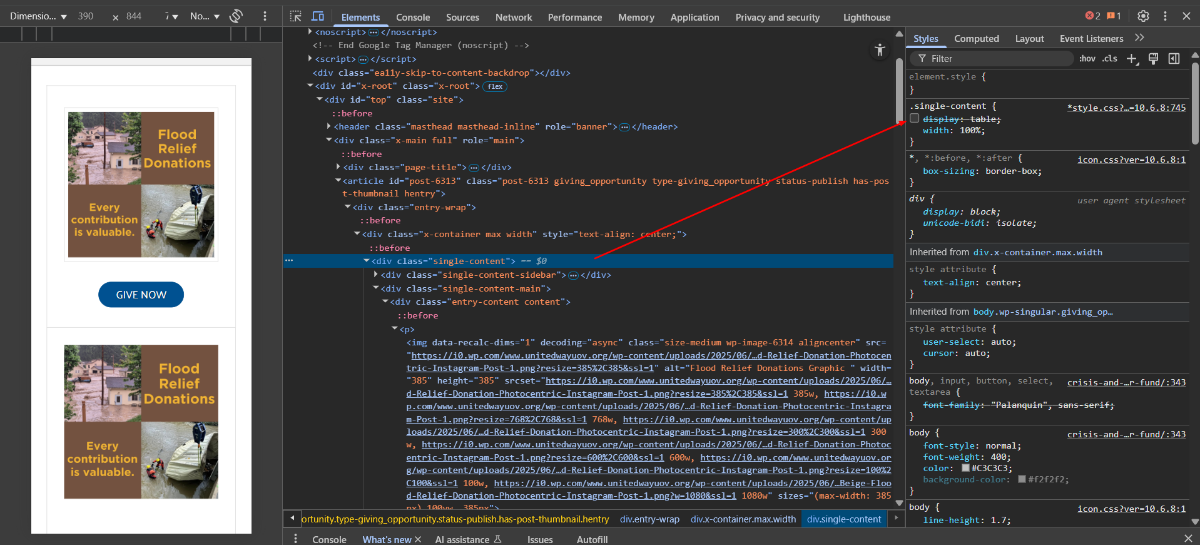The image size is (1200, 545).
Task: Close the What's new drawer tab
Action: [418, 539]
